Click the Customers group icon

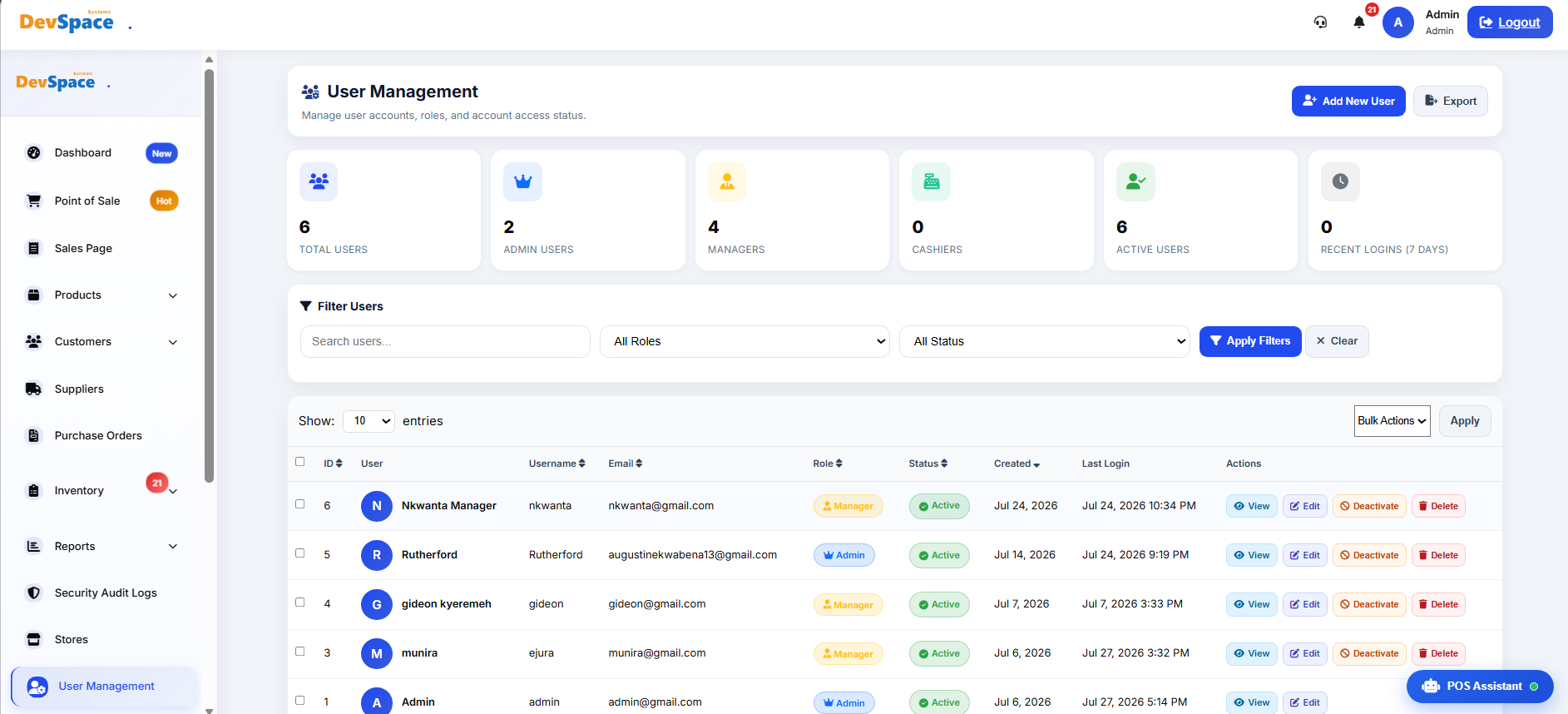34,341
